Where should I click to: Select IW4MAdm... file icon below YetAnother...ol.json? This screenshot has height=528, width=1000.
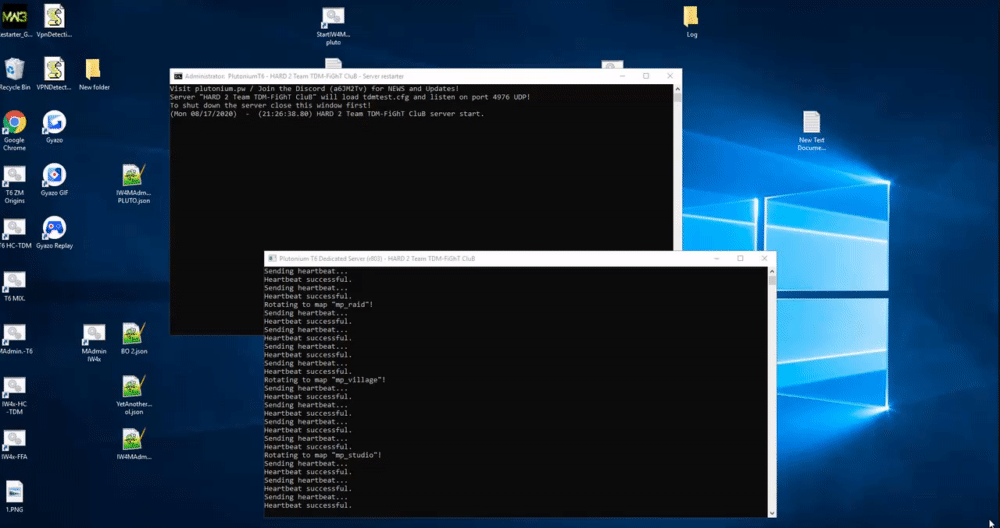coord(133,444)
